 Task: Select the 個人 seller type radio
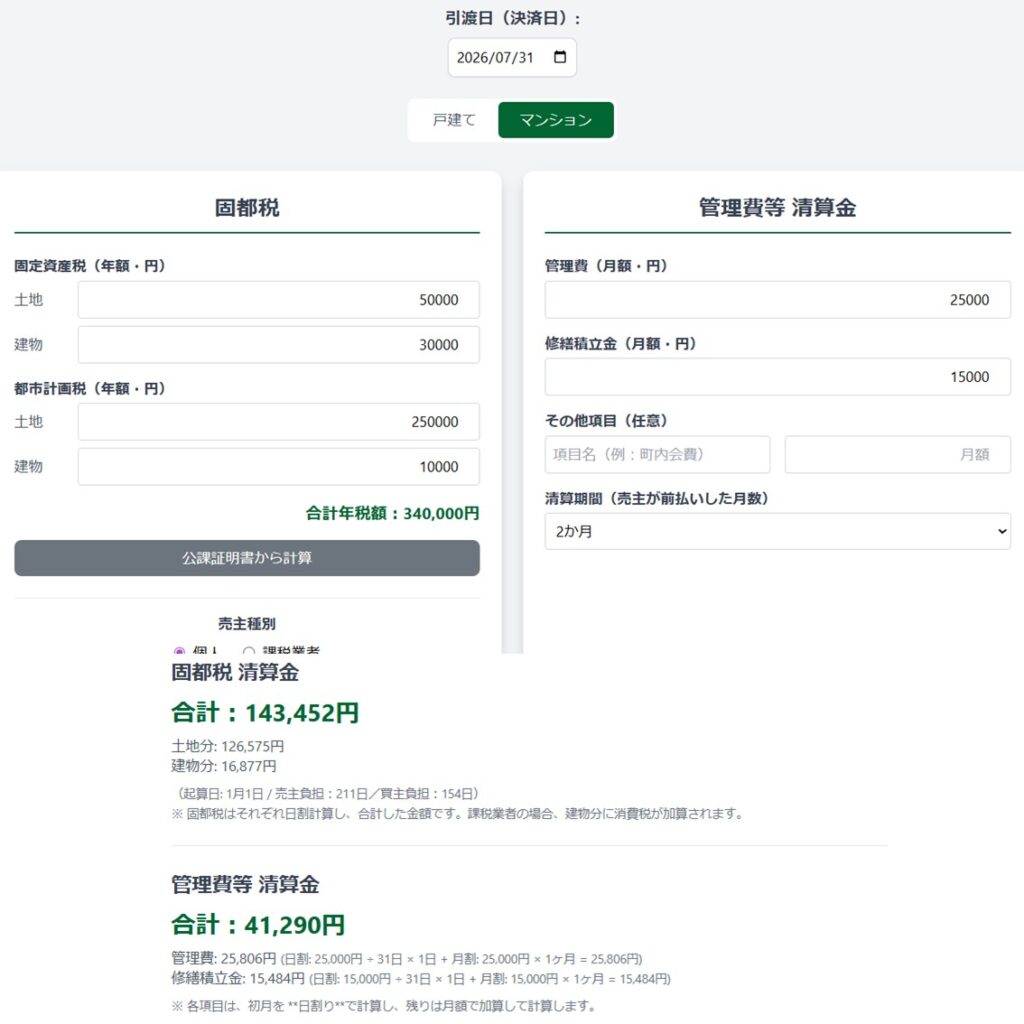(x=180, y=651)
